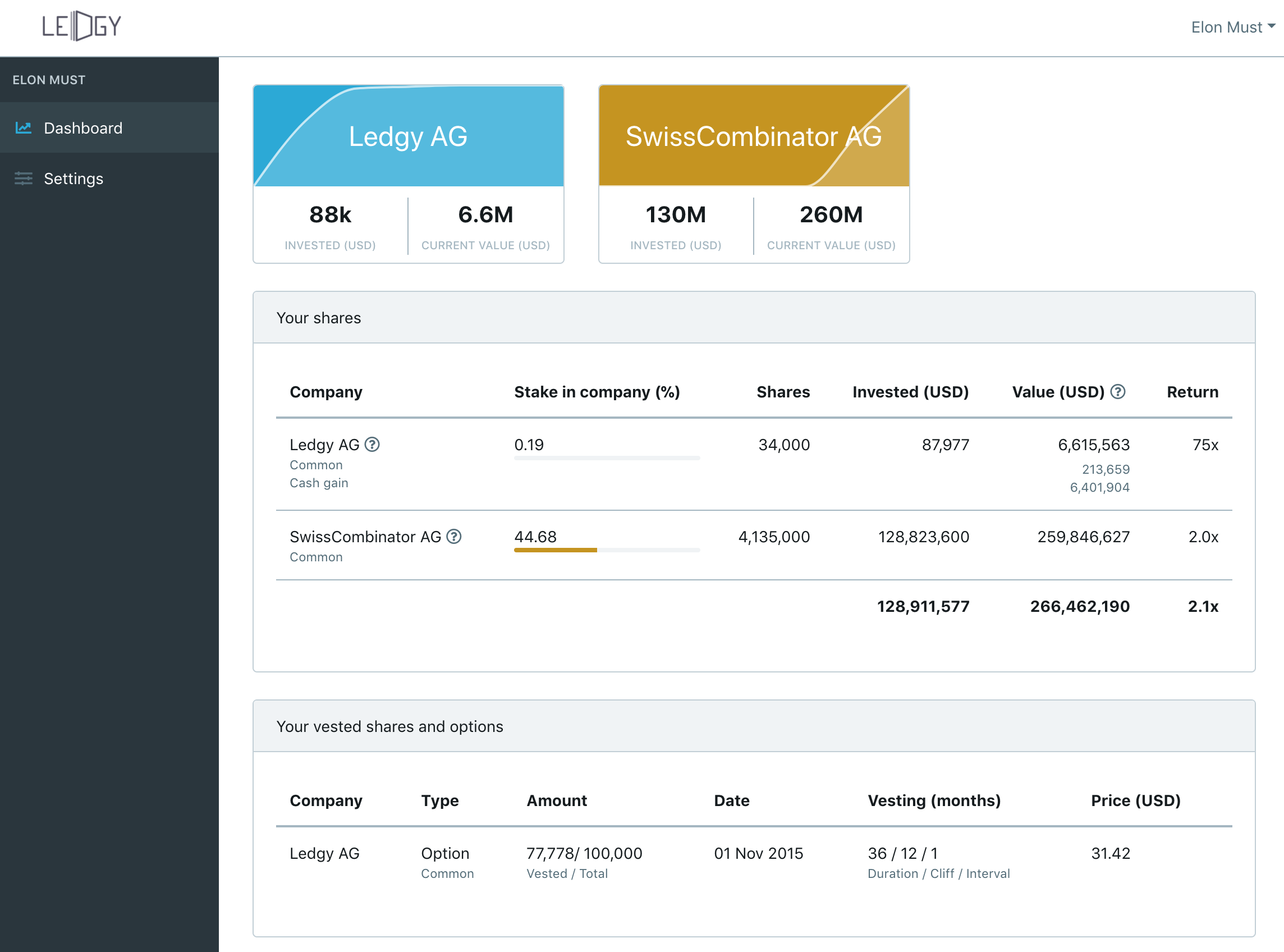Click Ledgy AG stake progress bar

607,458
